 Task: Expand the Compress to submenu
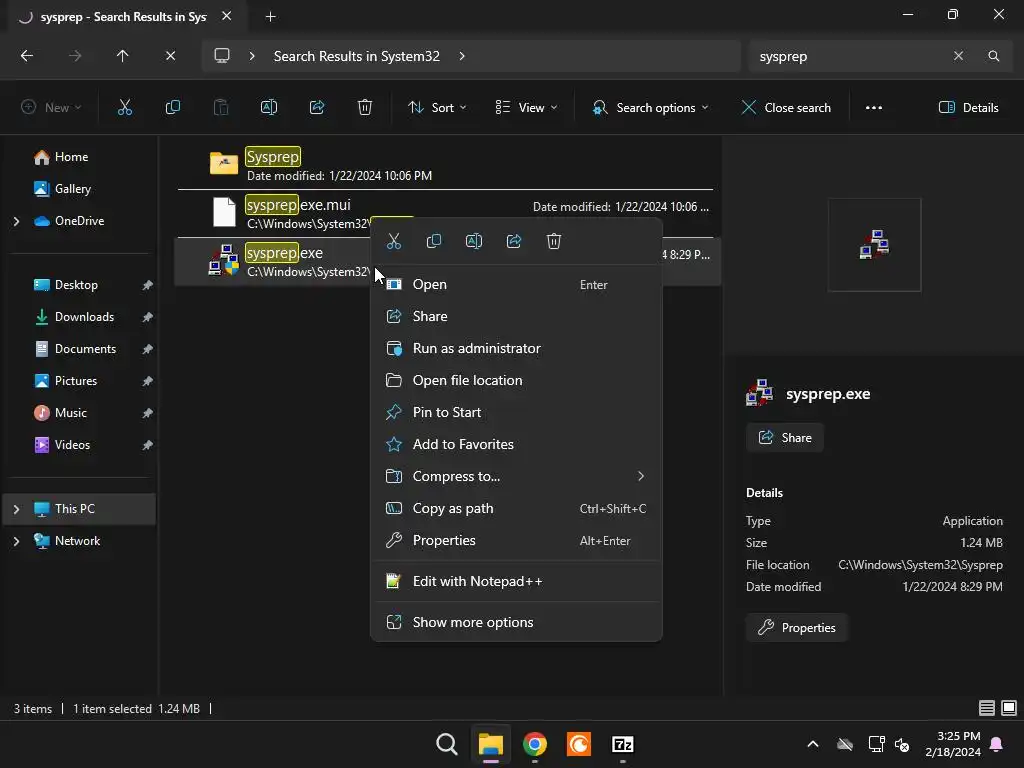[516, 476]
